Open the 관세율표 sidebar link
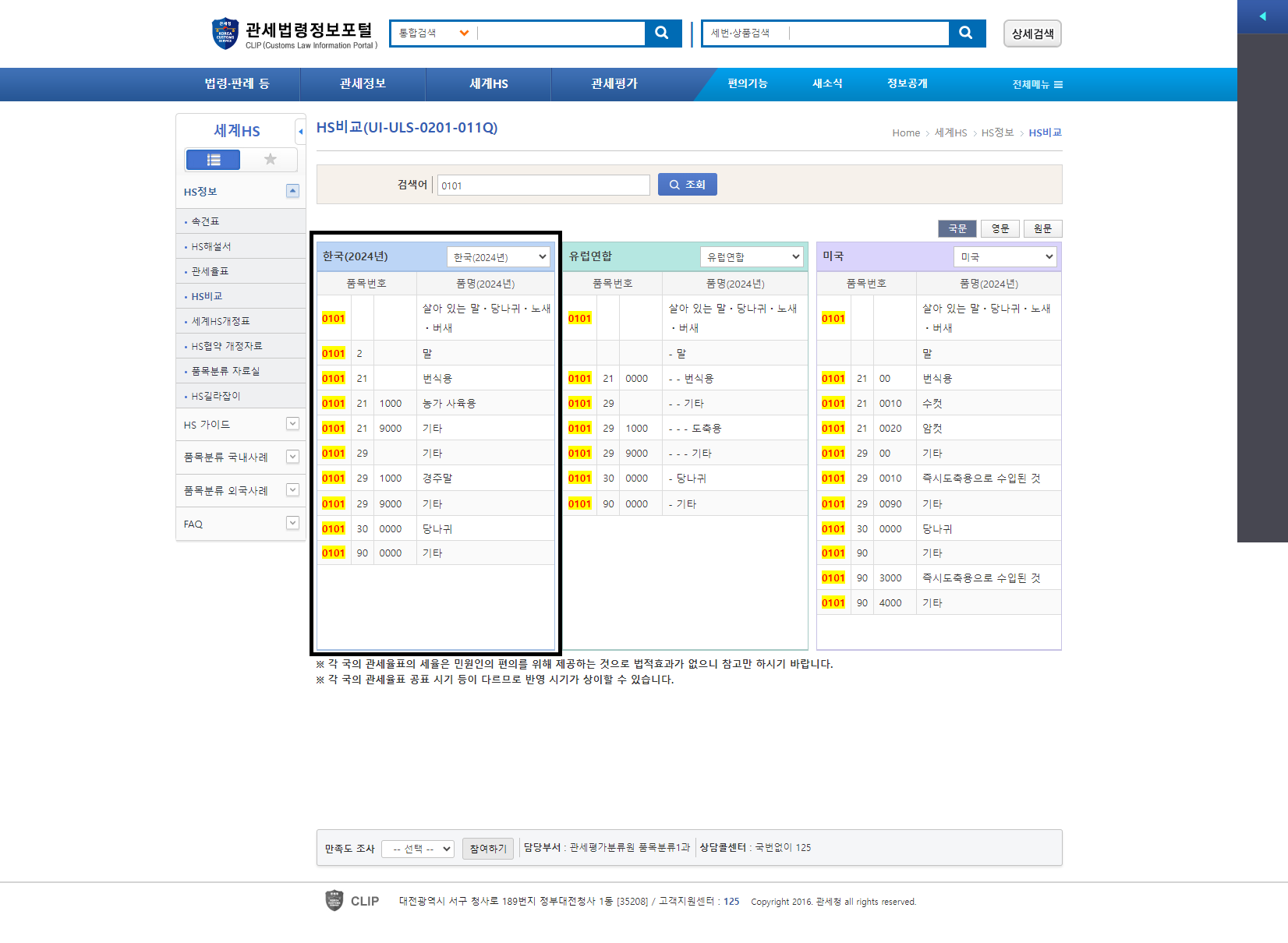 (210, 271)
